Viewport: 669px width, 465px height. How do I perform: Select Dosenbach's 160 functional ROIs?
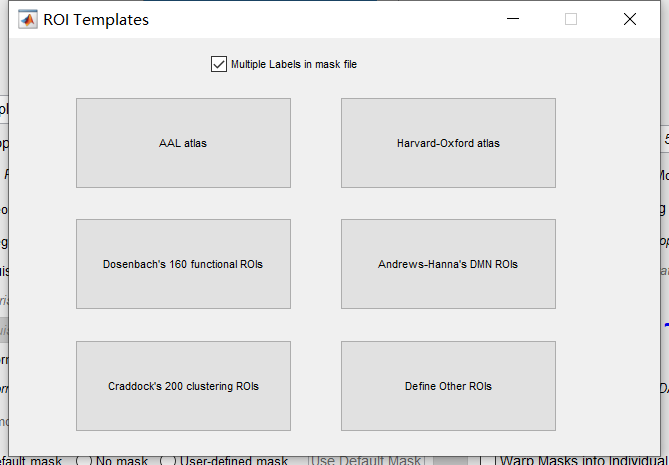(183, 264)
